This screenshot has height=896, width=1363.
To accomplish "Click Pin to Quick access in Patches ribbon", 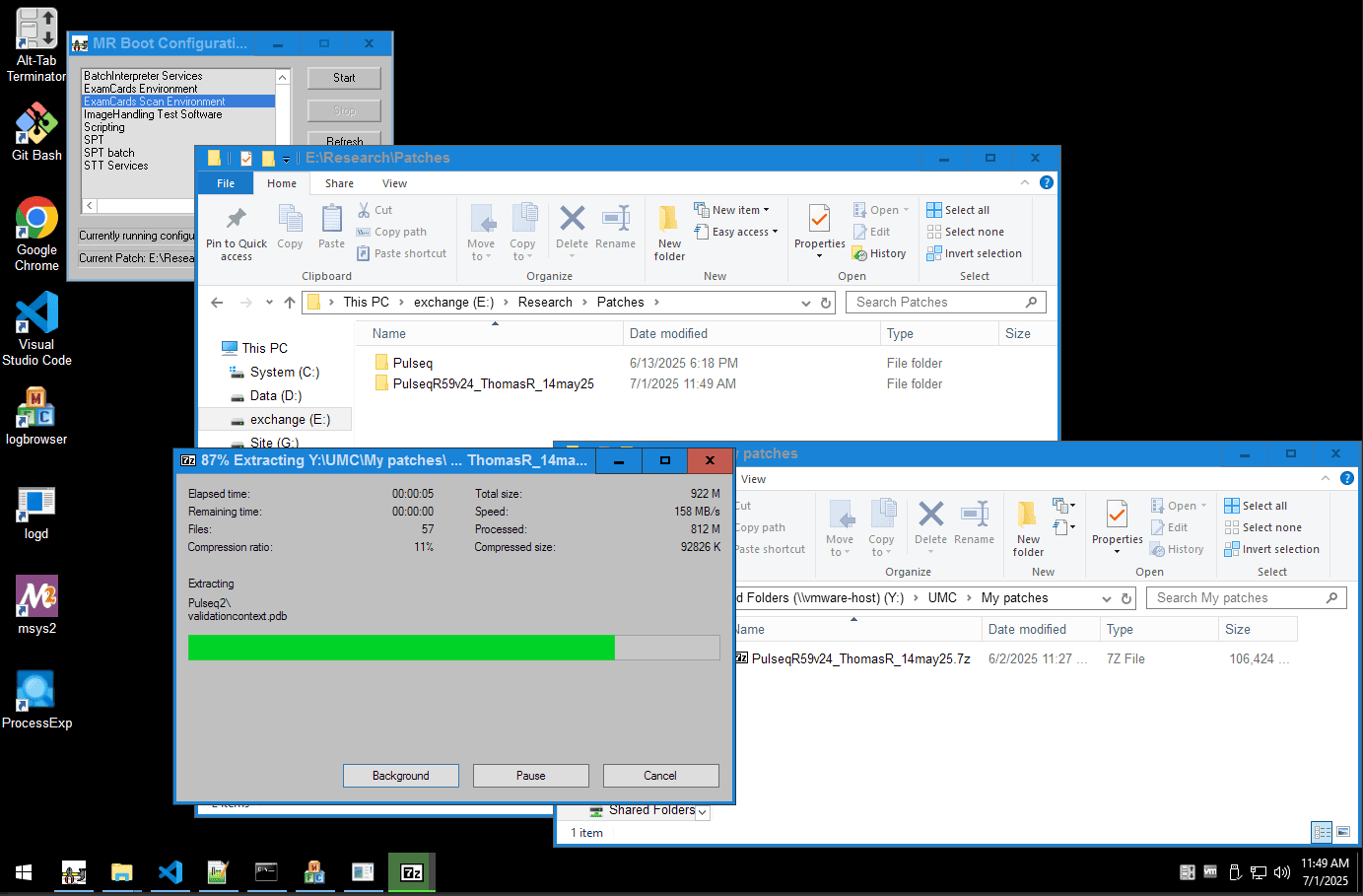I will (x=237, y=234).
